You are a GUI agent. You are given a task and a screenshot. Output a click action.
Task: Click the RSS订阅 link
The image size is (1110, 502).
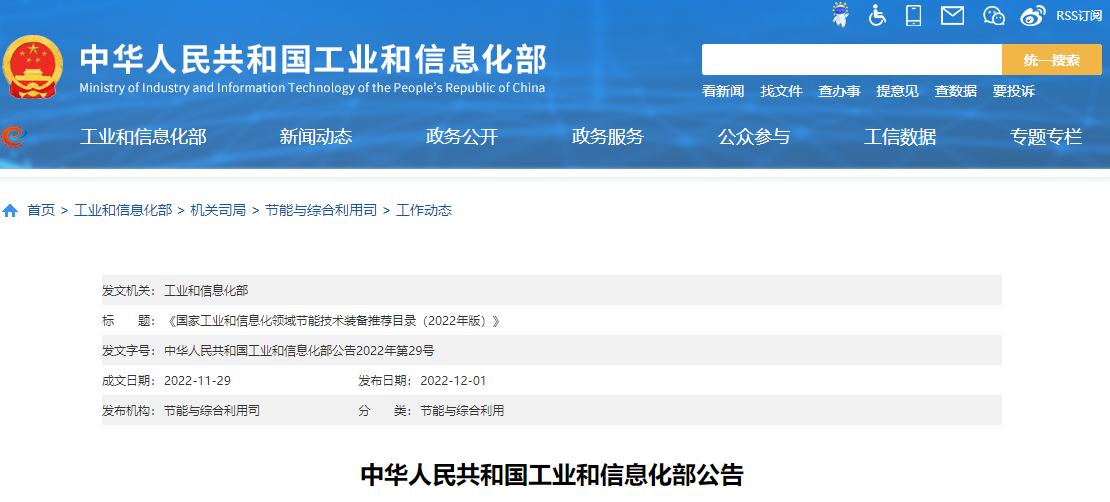(x=1079, y=15)
